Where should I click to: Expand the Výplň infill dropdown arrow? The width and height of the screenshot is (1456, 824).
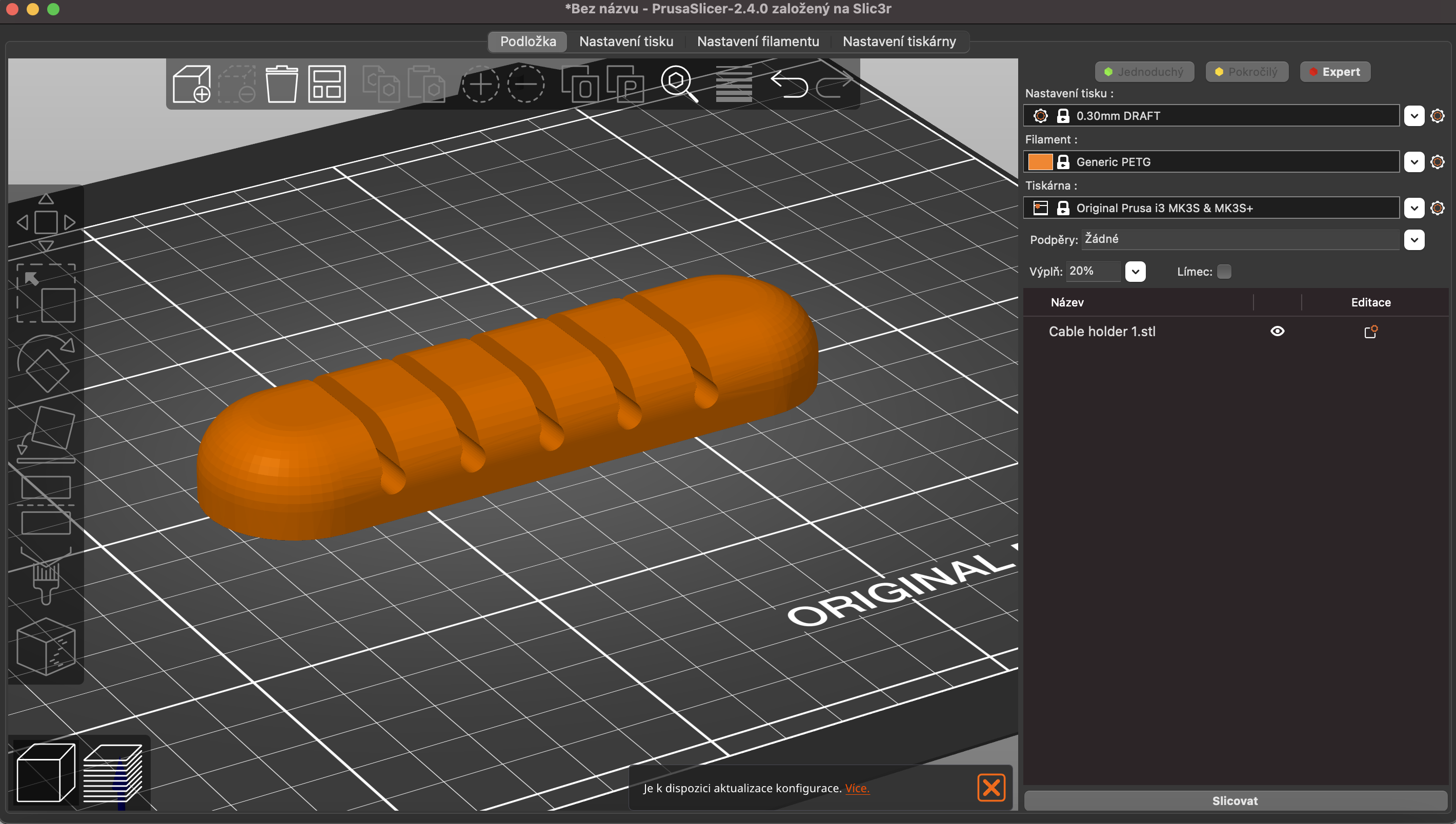(x=1136, y=272)
